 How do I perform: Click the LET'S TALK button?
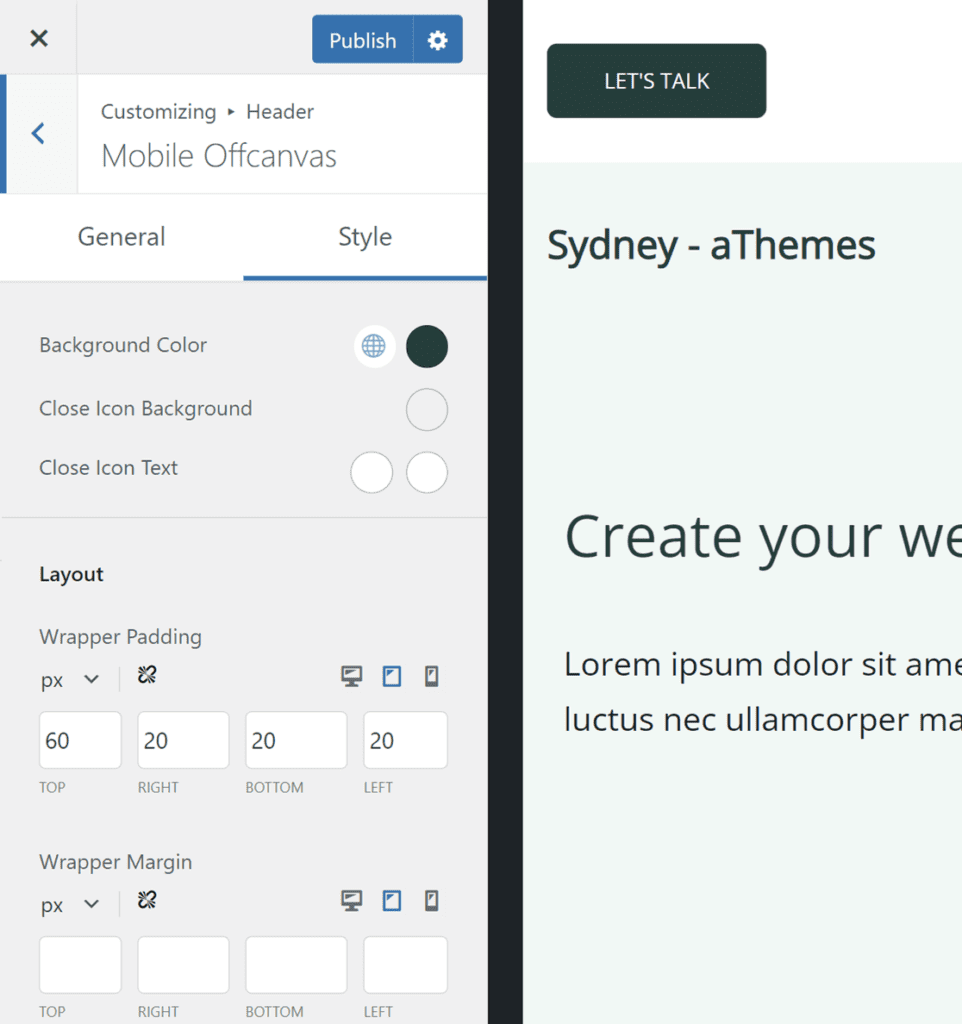656,81
